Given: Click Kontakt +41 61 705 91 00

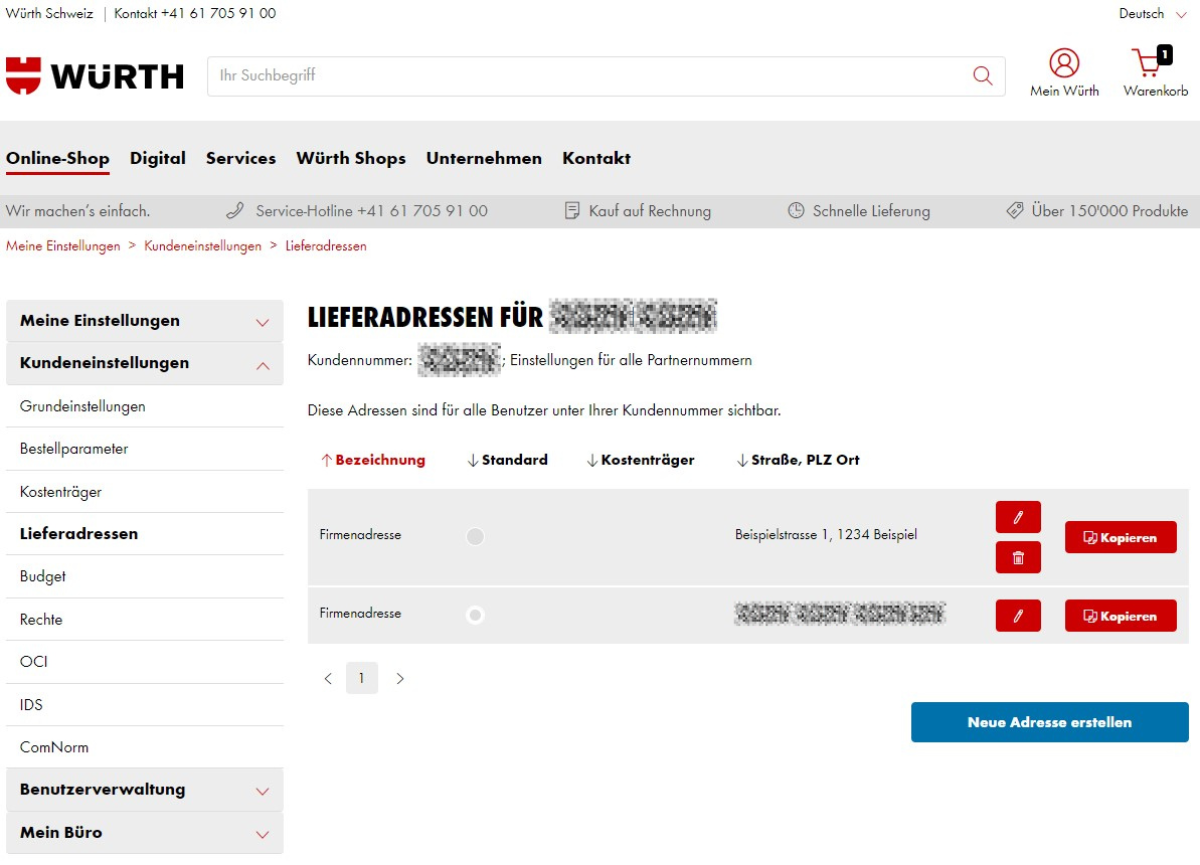Looking at the screenshot, I should pos(195,14).
